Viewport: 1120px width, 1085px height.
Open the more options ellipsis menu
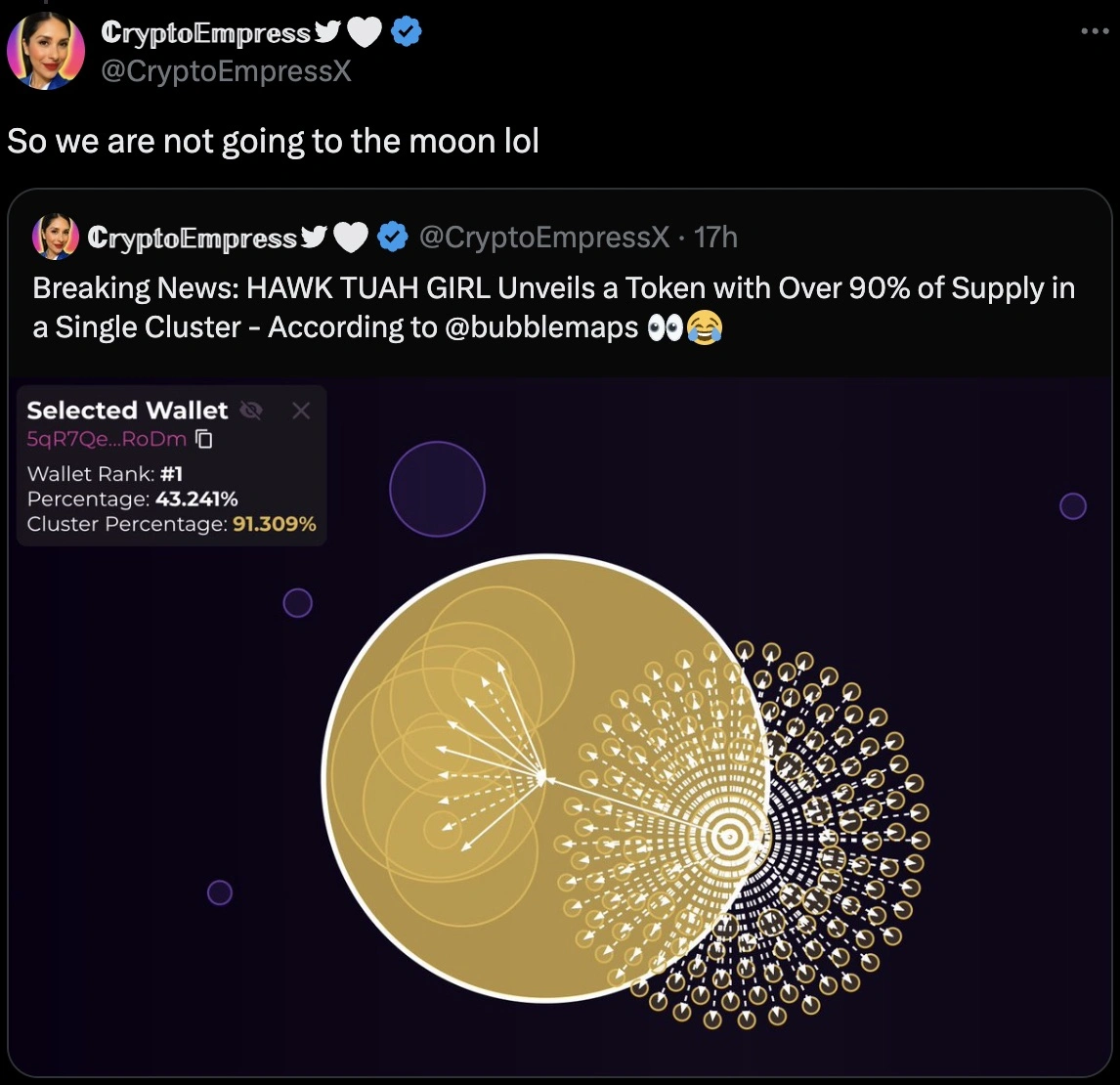click(1096, 31)
